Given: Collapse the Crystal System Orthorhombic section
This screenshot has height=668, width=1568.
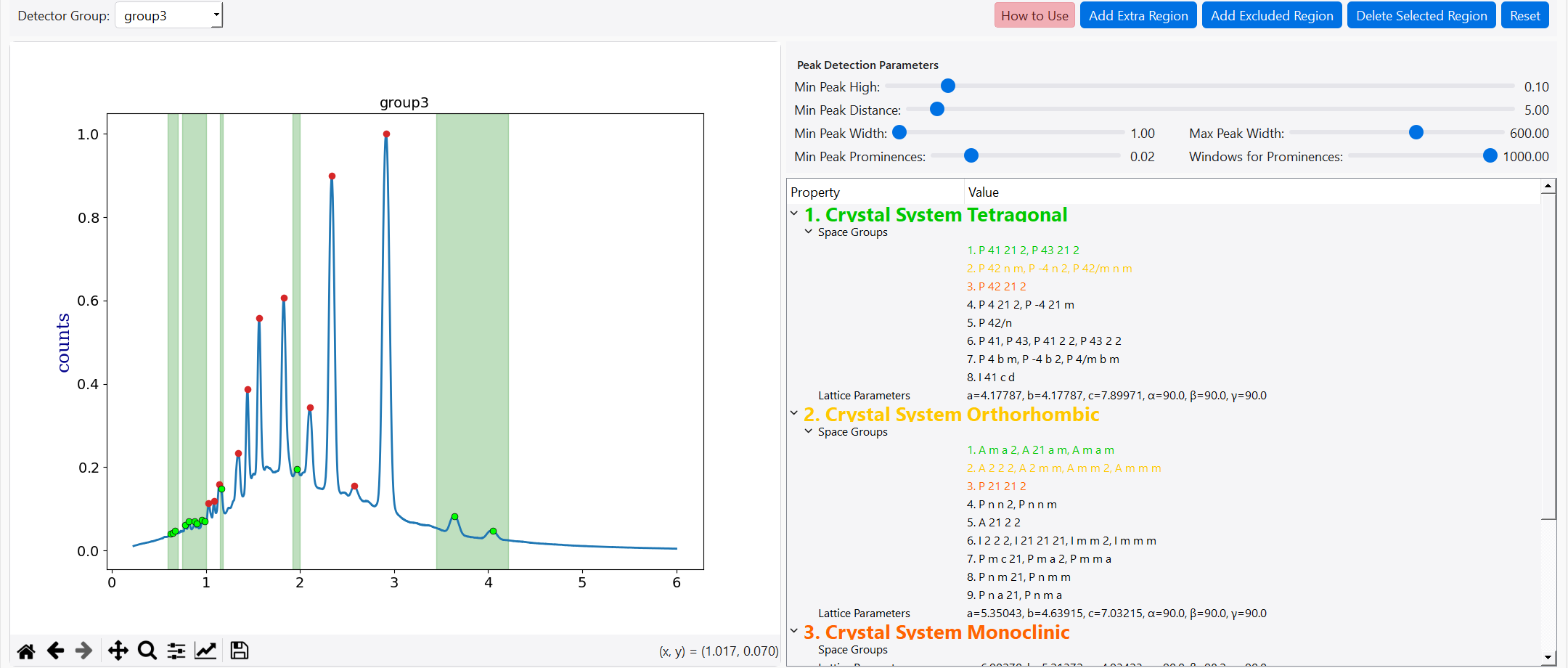Looking at the screenshot, I should point(794,413).
